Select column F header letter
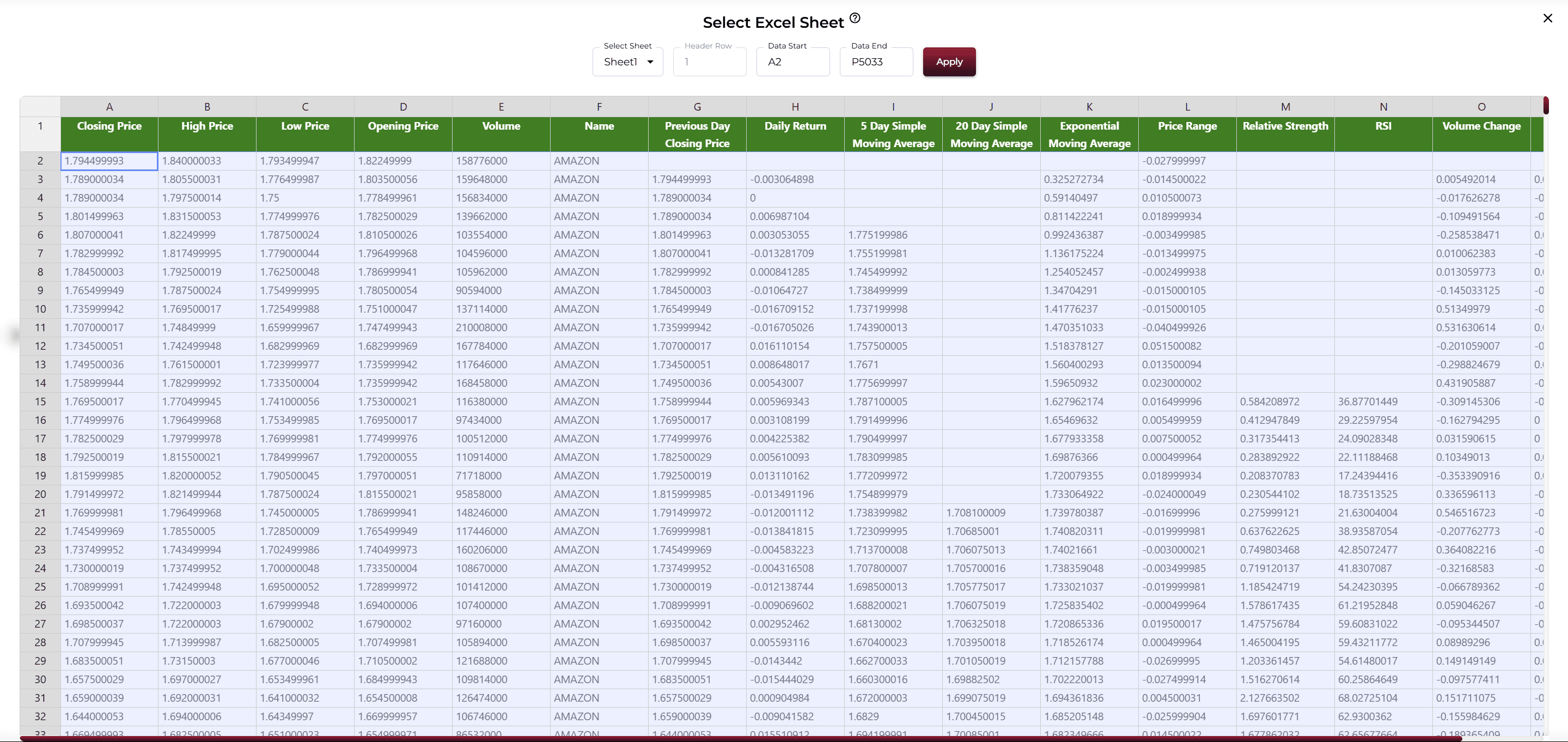This screenshot has width=1568, height=742. coord(600,107)
